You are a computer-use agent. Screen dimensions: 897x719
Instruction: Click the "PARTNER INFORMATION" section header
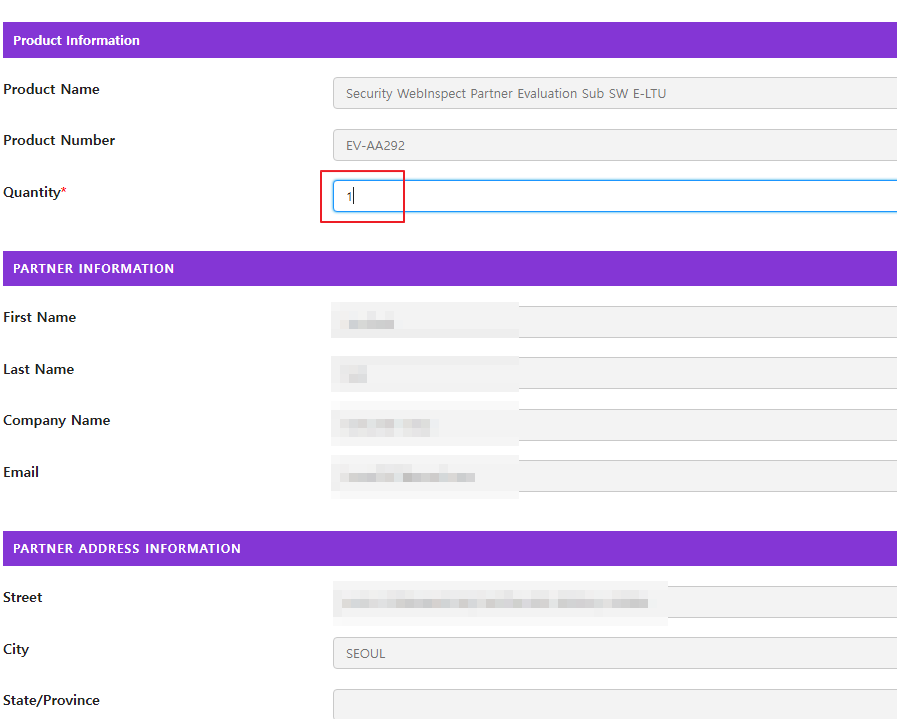pyautogui.click(x=450, y=268)
